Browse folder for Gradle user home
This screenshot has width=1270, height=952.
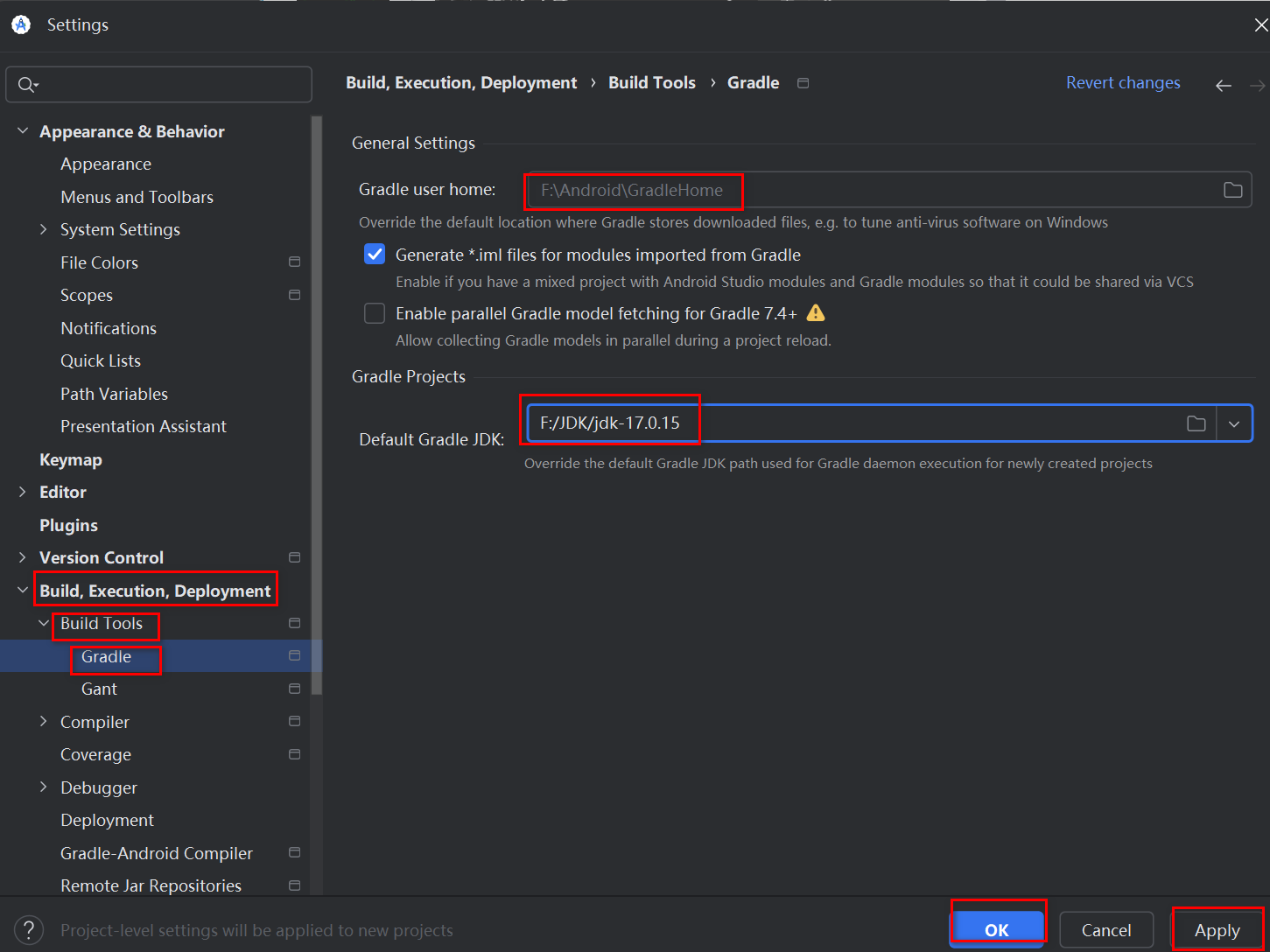(x=1232, y=190)
